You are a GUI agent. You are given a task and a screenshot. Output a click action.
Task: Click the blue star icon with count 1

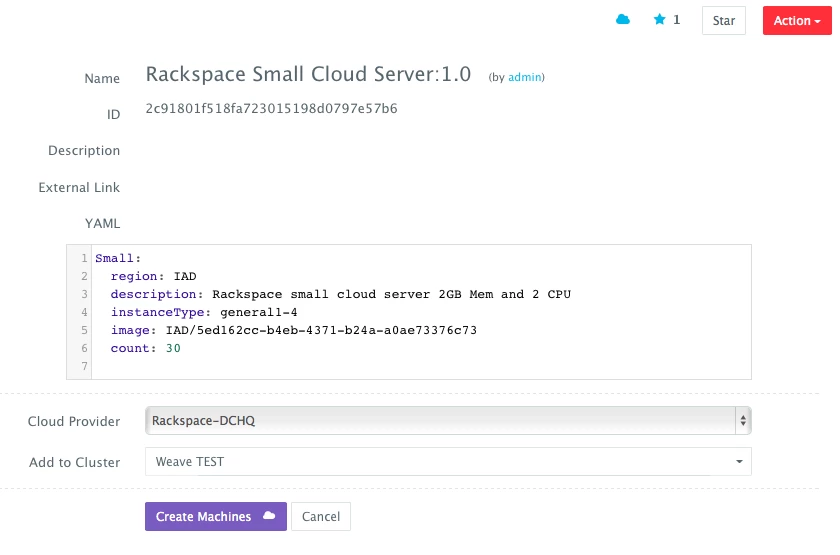pos(659,20)
